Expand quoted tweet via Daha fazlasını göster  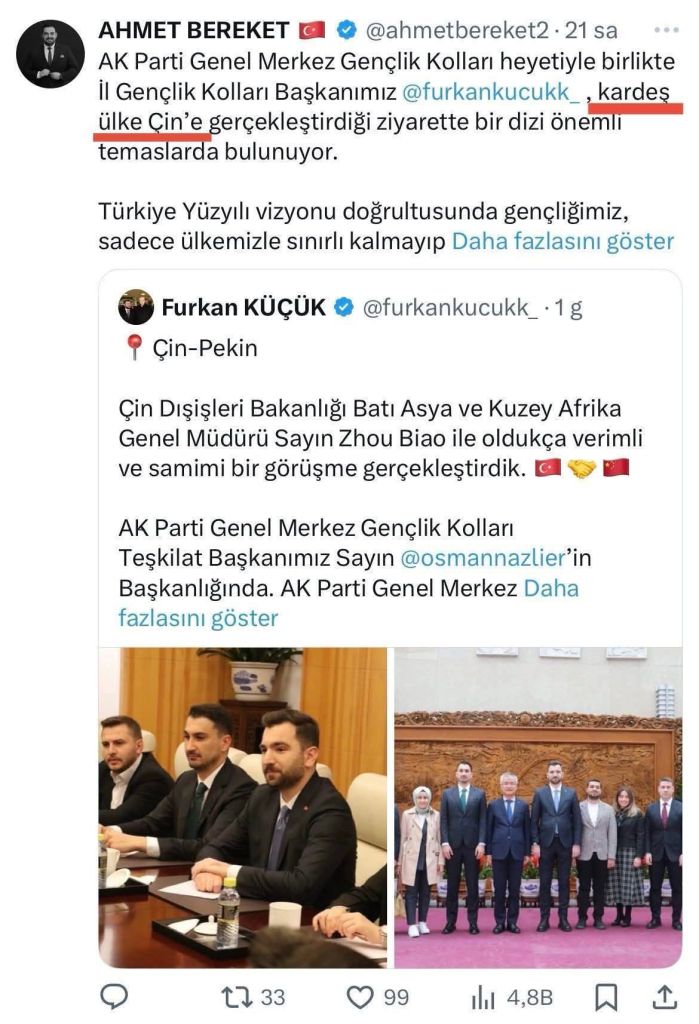coord(348,603)
